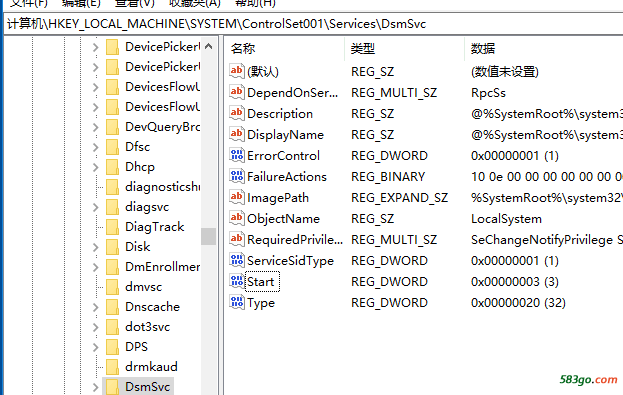The height and width of the screenshot is (395, 623).
Task: Click the Dnscache folder icon
Action: pos(112,307)
